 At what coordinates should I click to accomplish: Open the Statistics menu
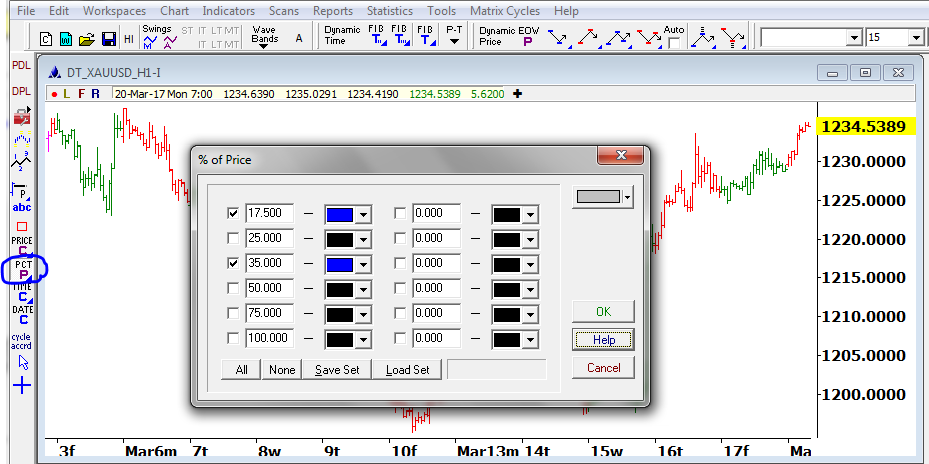click(390, 11)
